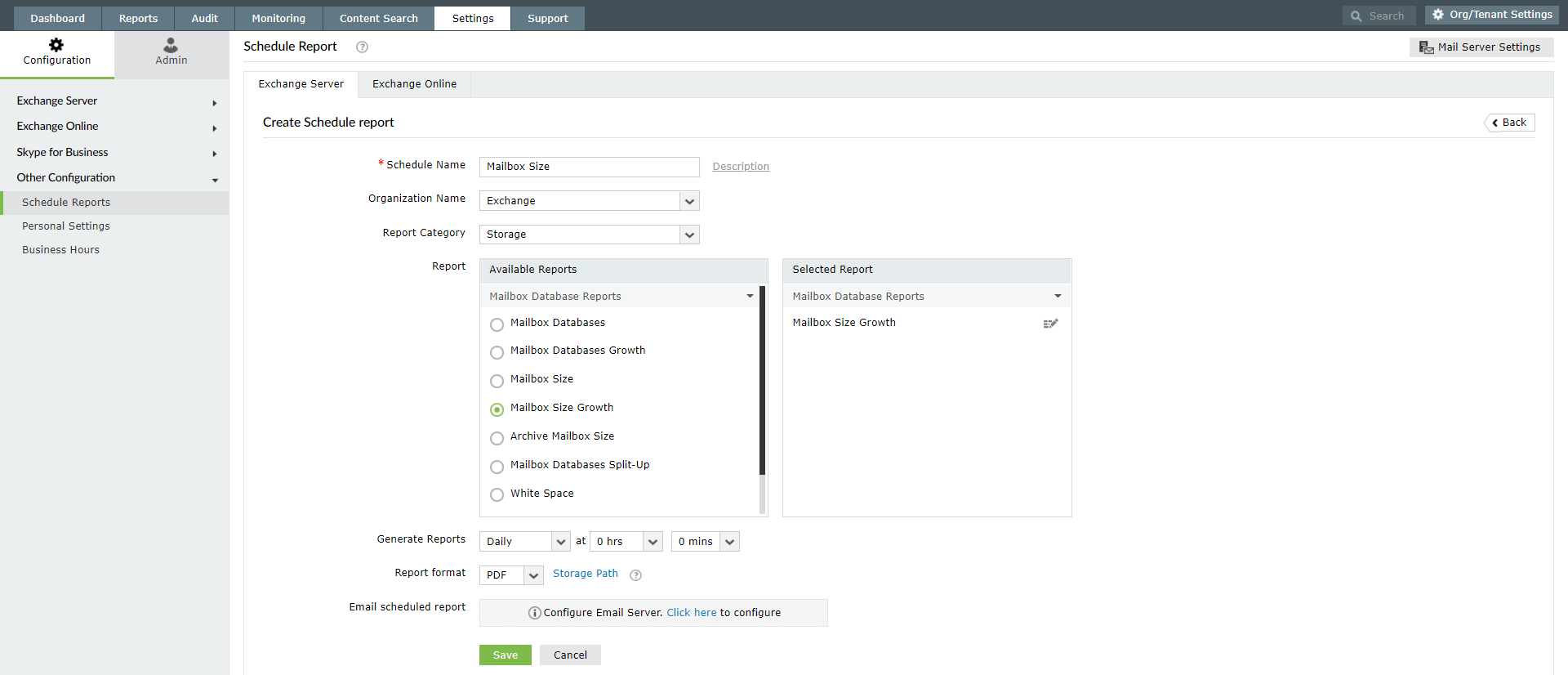Click the help icon beside Schedule Report
Viewport: 1568px width, 675px height.
(x=362, y=47)
